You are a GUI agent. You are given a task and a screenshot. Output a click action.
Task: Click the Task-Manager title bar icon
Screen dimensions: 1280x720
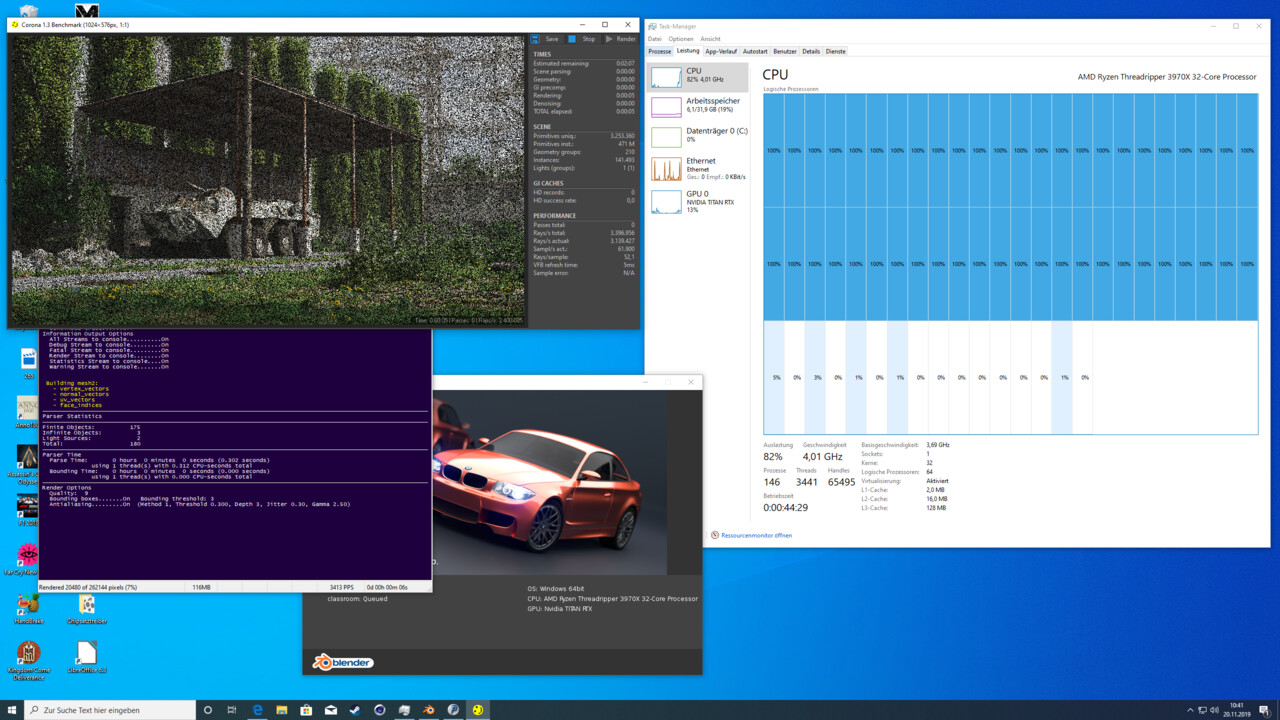click(653, 26)
